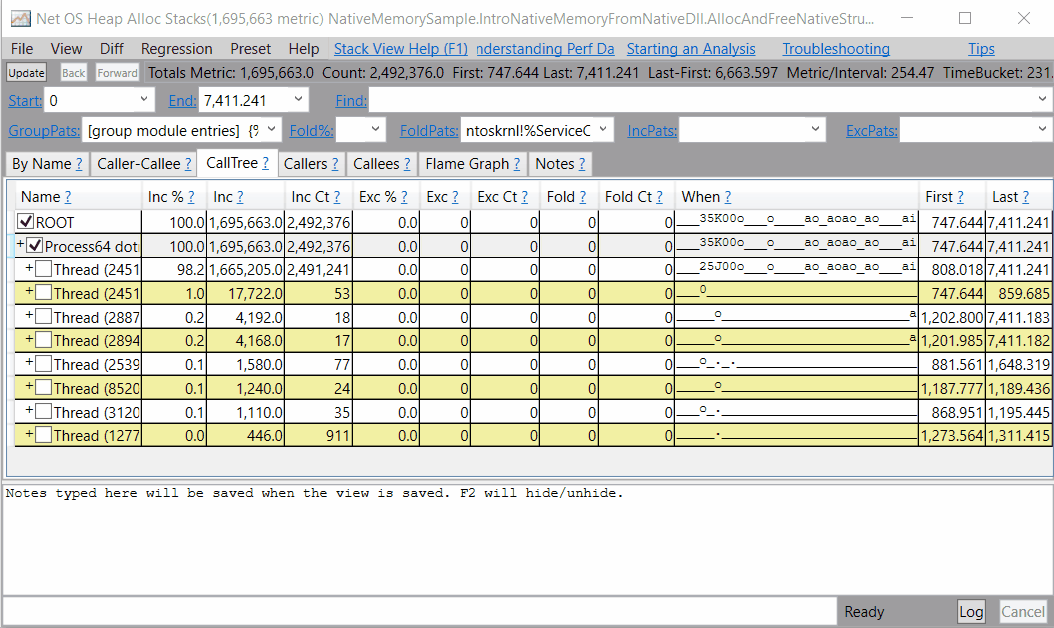
Task: Click the When timeline cell for ROOT
Action: coord(796,221)
